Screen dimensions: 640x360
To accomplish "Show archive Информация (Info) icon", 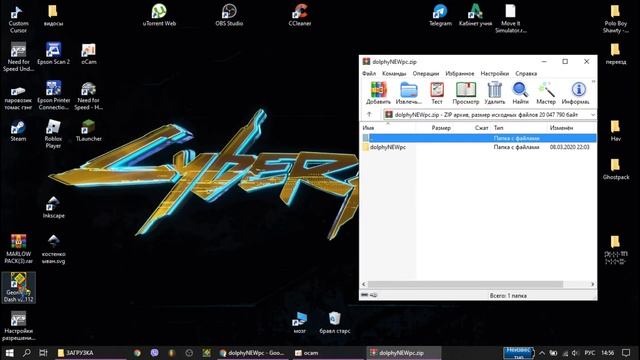I will pyautogui.click(x=576, y=93).
